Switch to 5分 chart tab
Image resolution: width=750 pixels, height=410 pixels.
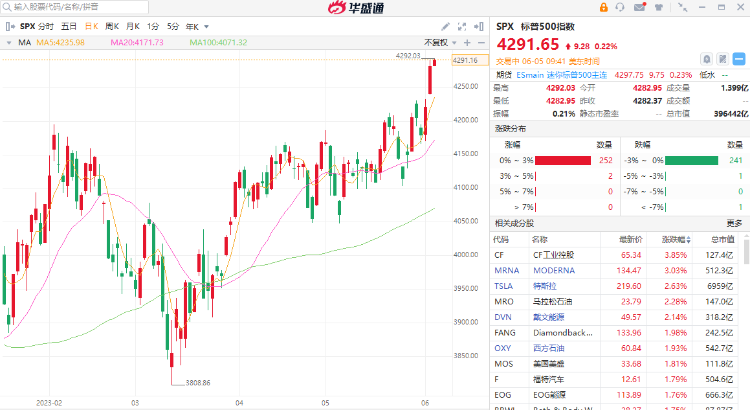click(x=173, y=27)
